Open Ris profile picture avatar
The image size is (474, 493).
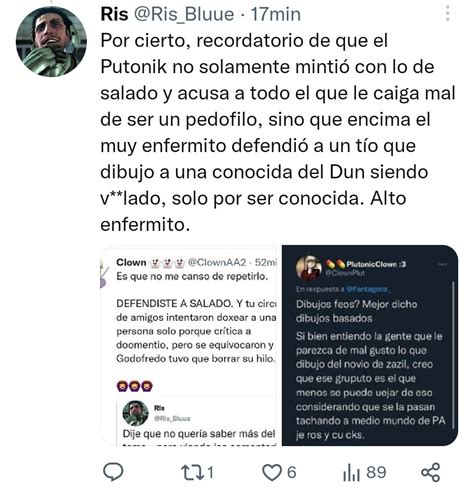[51, 42]
